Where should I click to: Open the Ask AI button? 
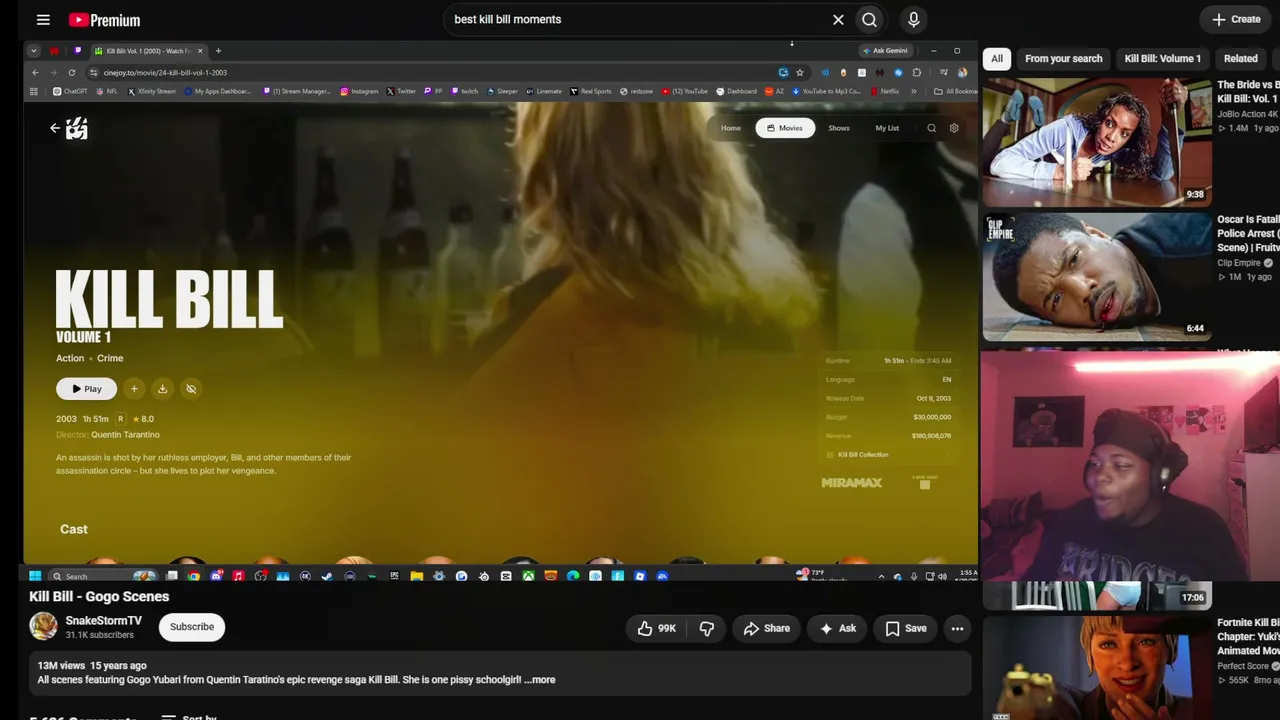tap(838, 628)
